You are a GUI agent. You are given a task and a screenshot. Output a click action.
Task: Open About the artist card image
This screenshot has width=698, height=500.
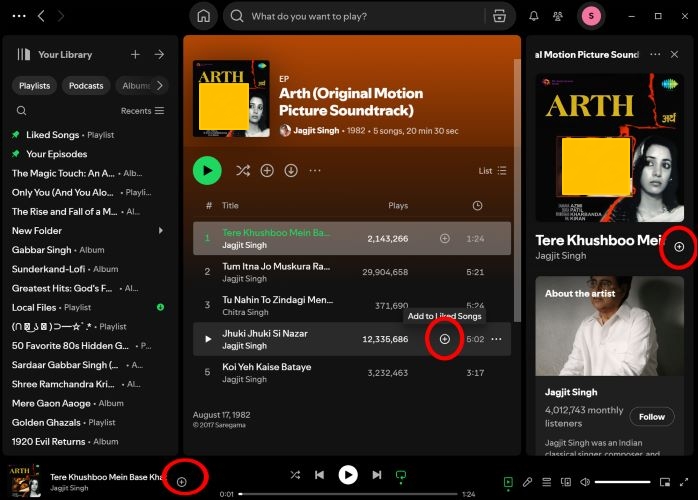click(609, 326)
